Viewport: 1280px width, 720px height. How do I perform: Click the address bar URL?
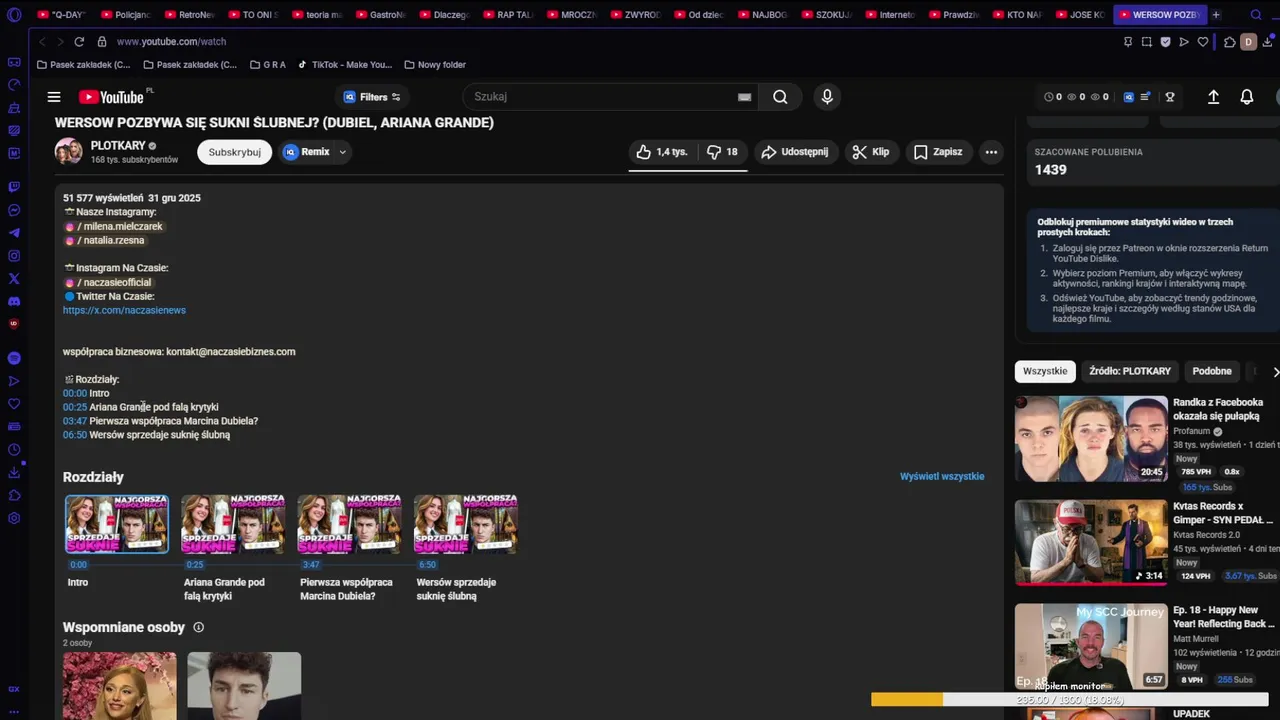[171, 42]
